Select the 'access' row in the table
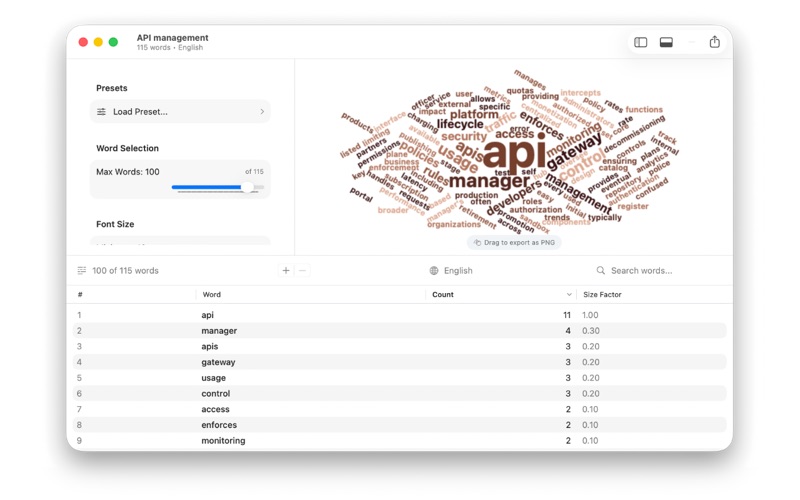 399,409
